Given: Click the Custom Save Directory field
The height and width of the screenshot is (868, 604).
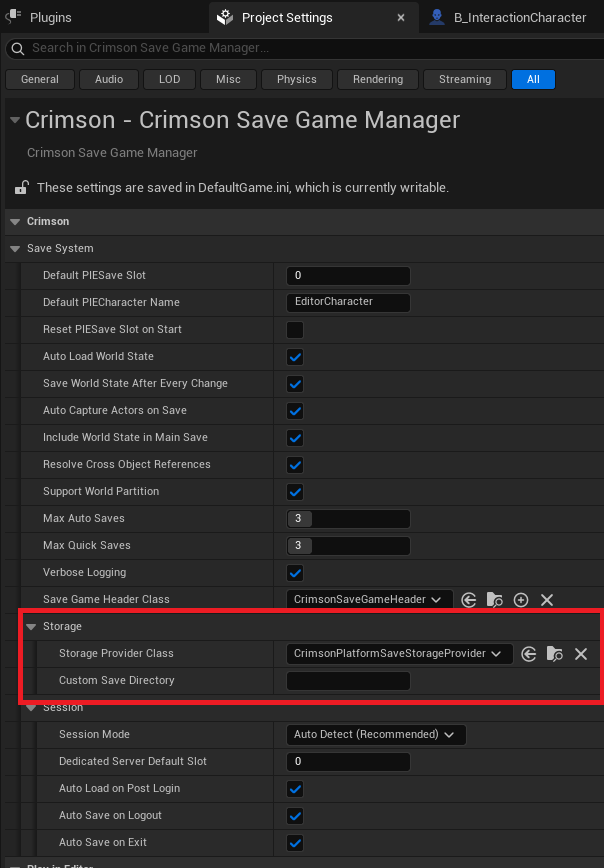Looking at the screenshot, I should (x=348, y=681).
